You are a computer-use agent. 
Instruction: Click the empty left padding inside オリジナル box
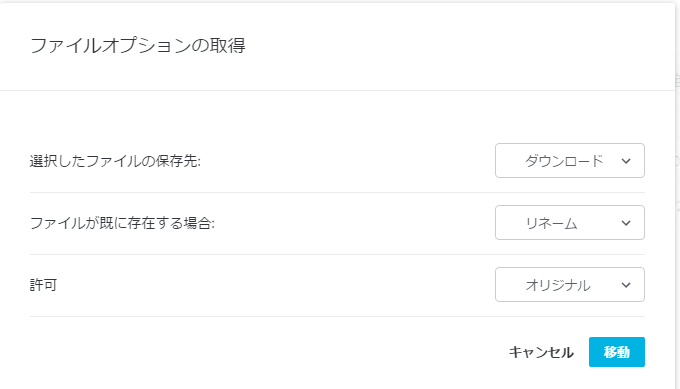(510, 284)
